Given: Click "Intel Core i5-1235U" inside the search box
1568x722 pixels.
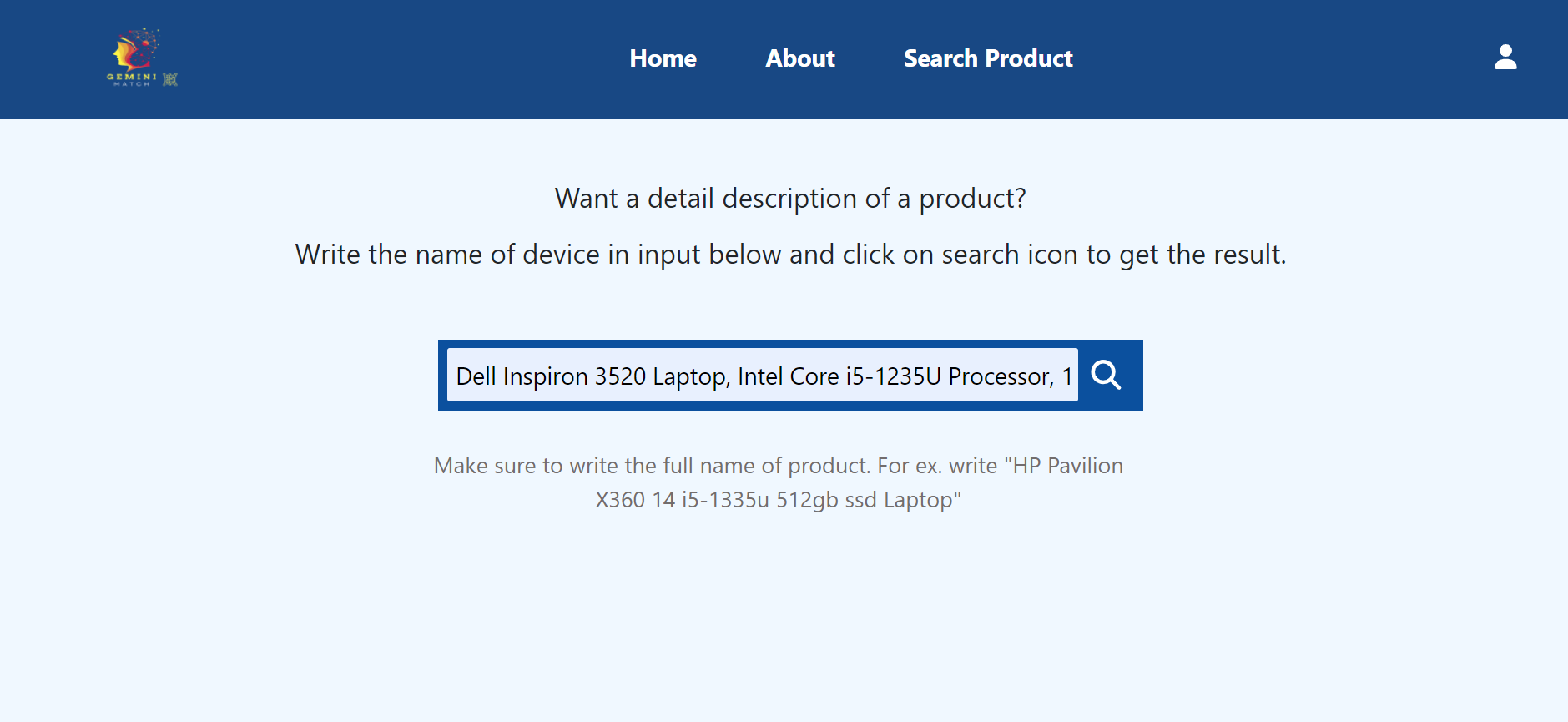Looking at the screenshot, I should click(839, 376).
